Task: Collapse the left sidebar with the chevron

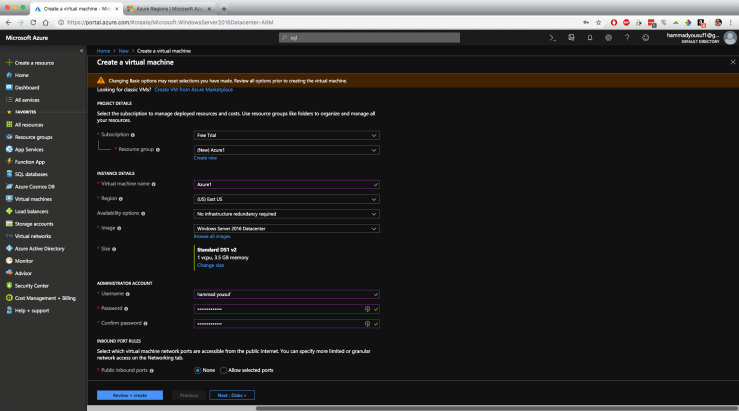Action: point(82,50)
